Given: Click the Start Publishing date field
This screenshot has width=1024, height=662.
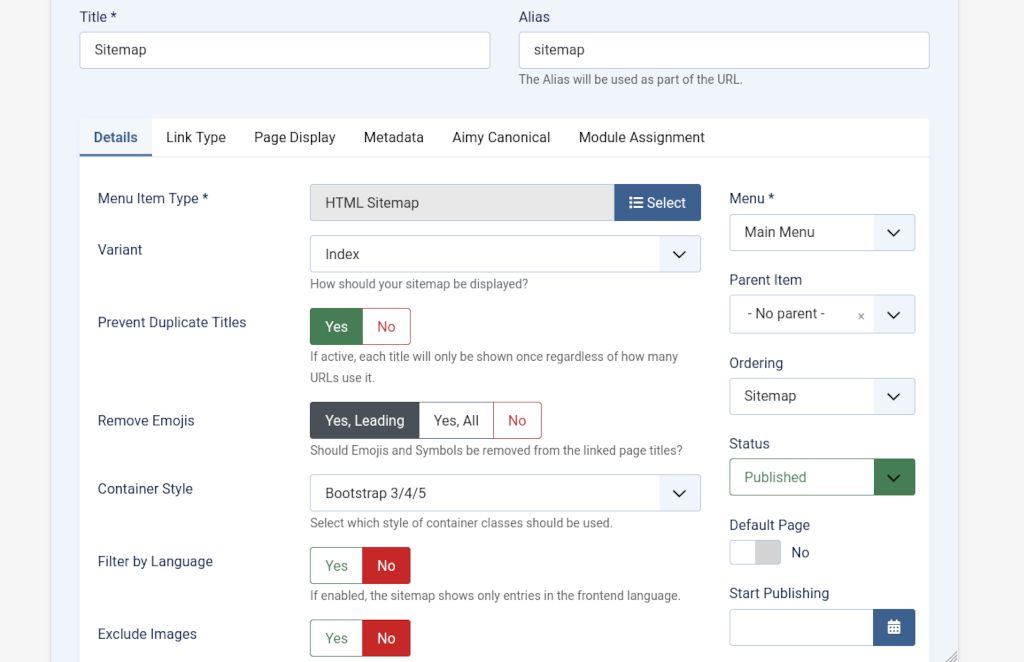Looking at the screenshot, I should (801, 627).
